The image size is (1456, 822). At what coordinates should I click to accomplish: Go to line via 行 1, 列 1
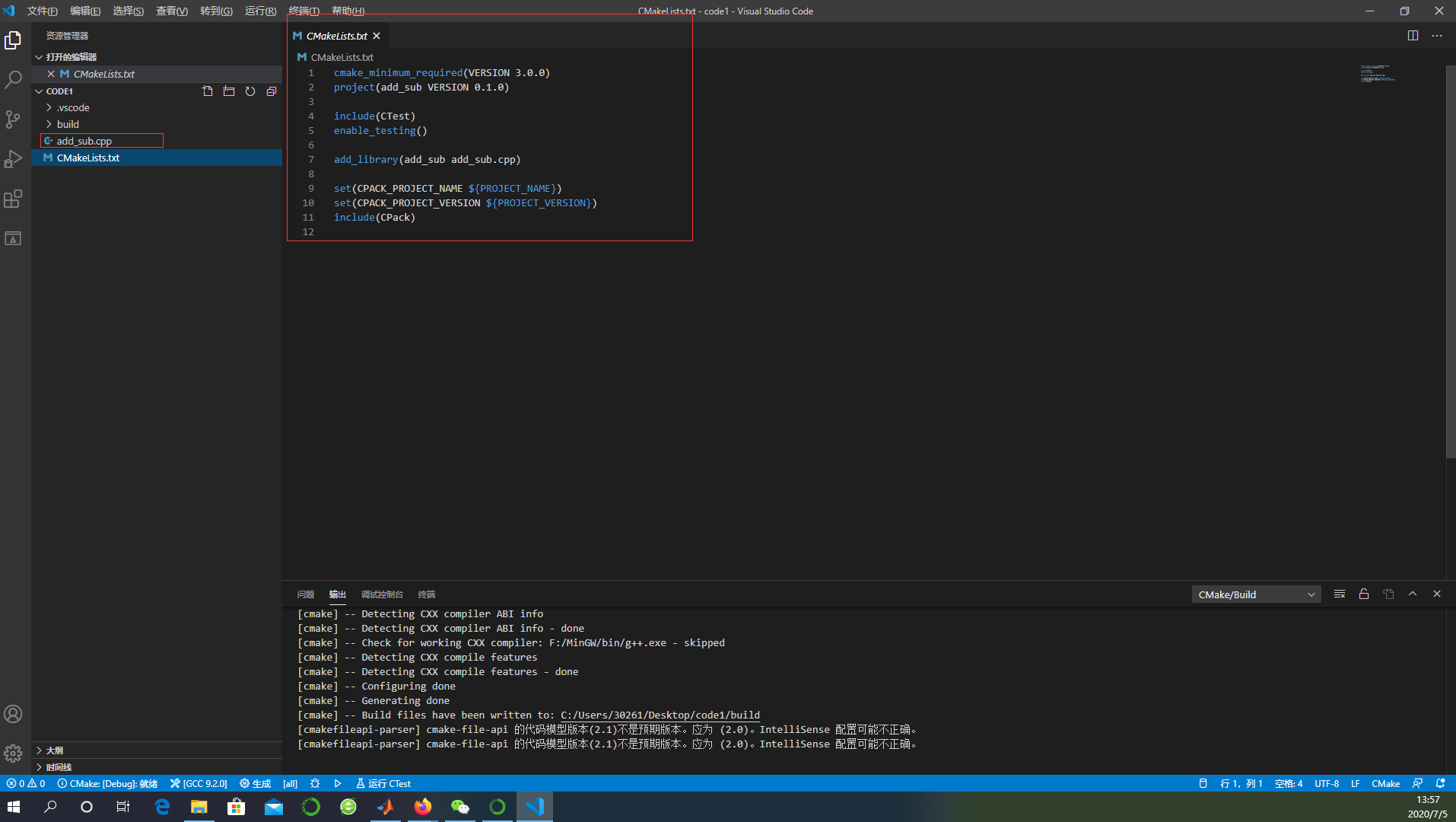[x=1241, y=783]
